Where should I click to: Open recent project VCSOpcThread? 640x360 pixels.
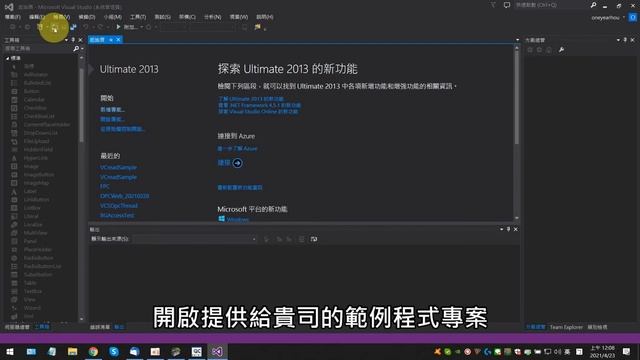tap(119, 206)
